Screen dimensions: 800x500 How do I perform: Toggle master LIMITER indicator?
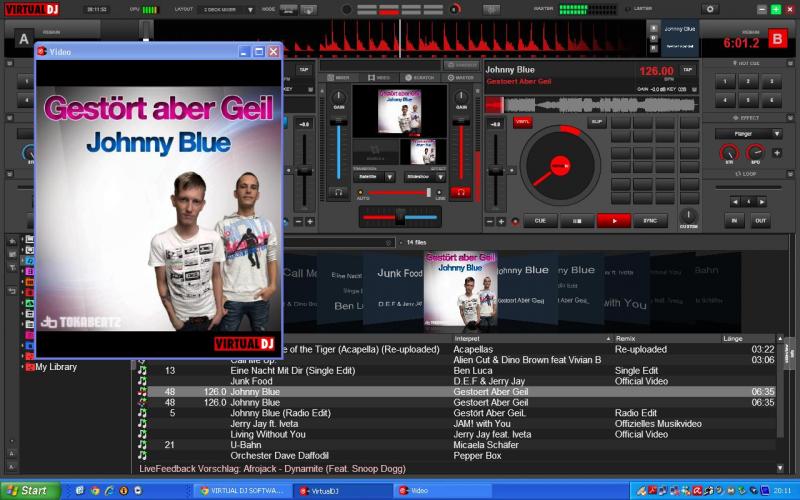[628, 9]
